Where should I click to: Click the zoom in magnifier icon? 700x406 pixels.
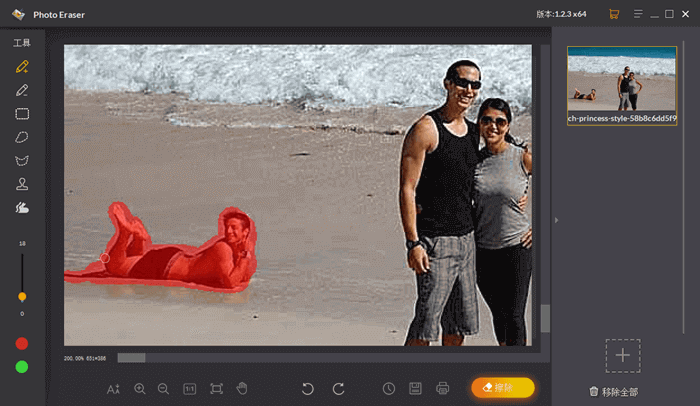(140, 388)
